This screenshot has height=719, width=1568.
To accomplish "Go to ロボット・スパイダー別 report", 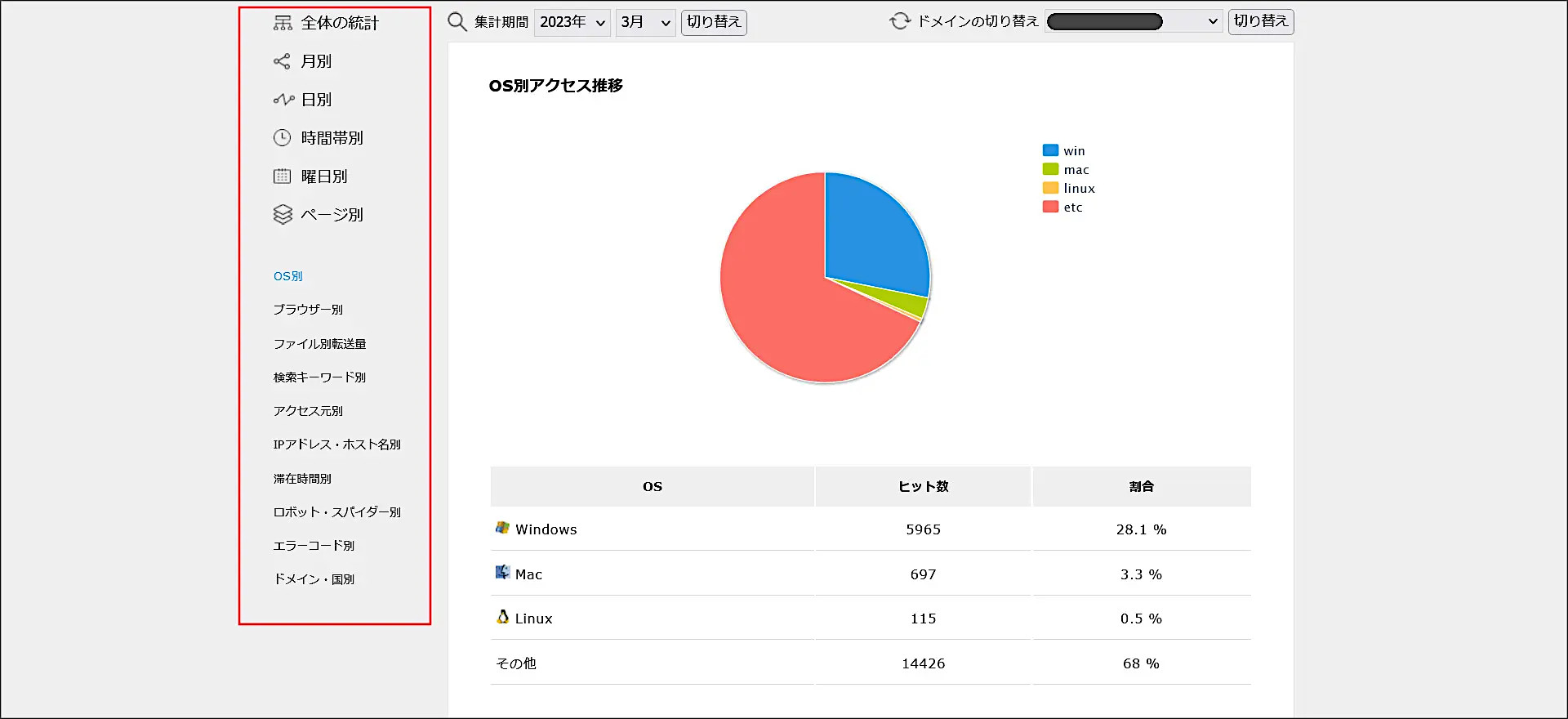I will [336, 512].
